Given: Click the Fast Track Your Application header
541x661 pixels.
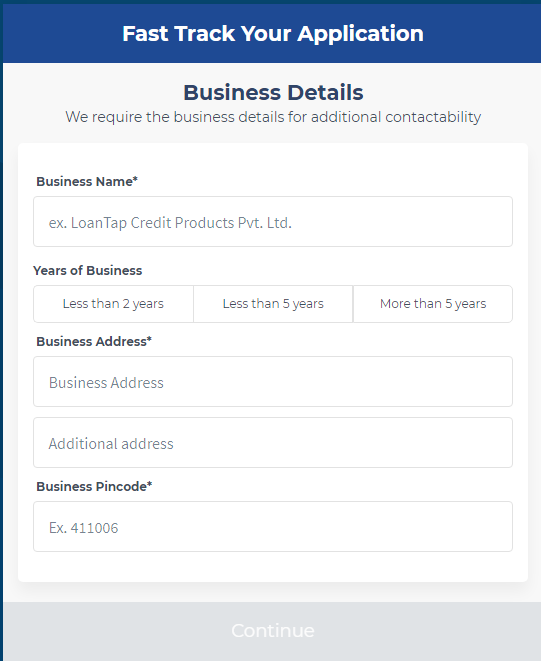Looking at the screenshot, I should coord(273,34).
